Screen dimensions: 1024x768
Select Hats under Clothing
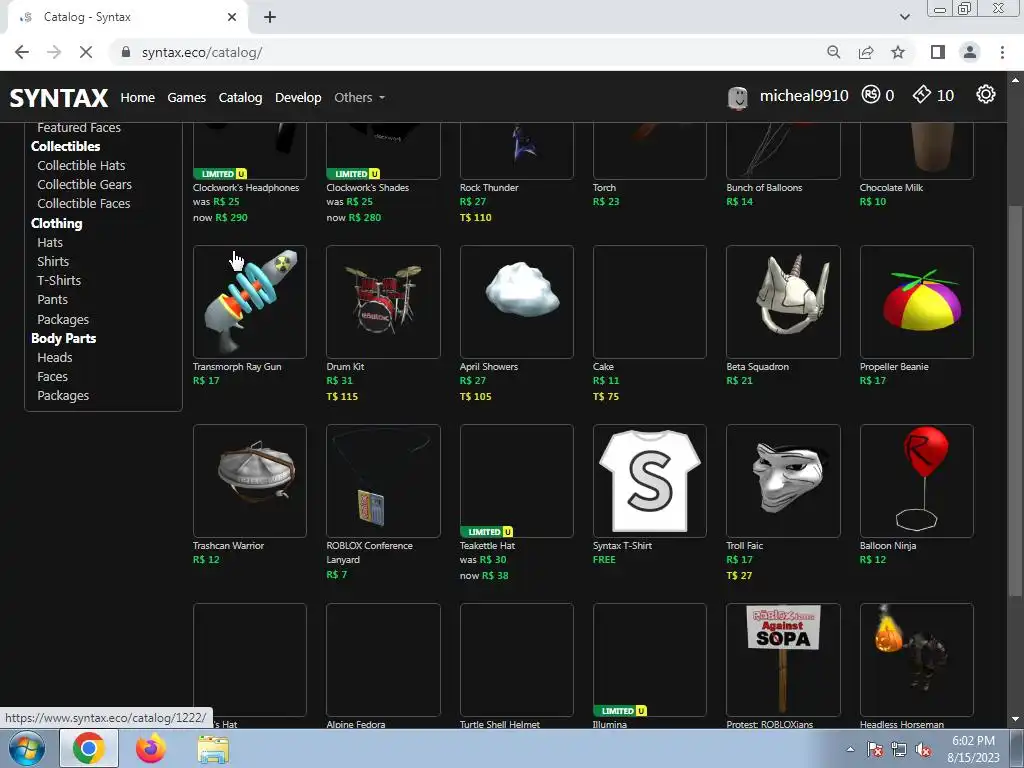click(x=50, y=242)
